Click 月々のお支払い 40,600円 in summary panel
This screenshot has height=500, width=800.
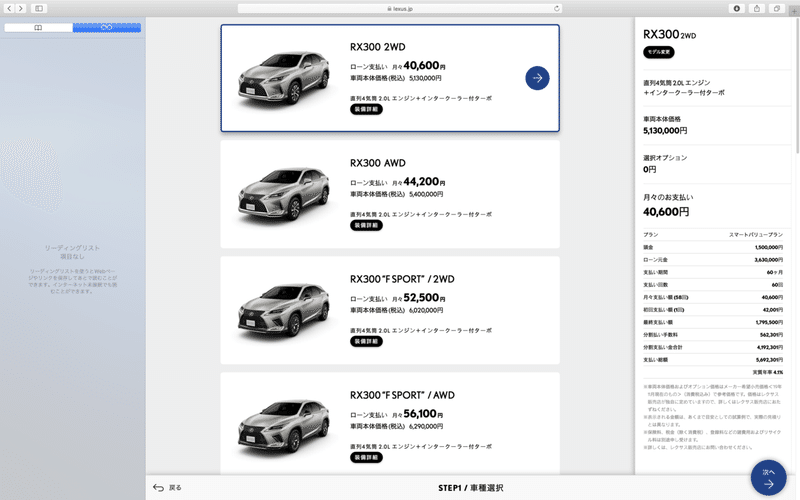tap(668, 205)
